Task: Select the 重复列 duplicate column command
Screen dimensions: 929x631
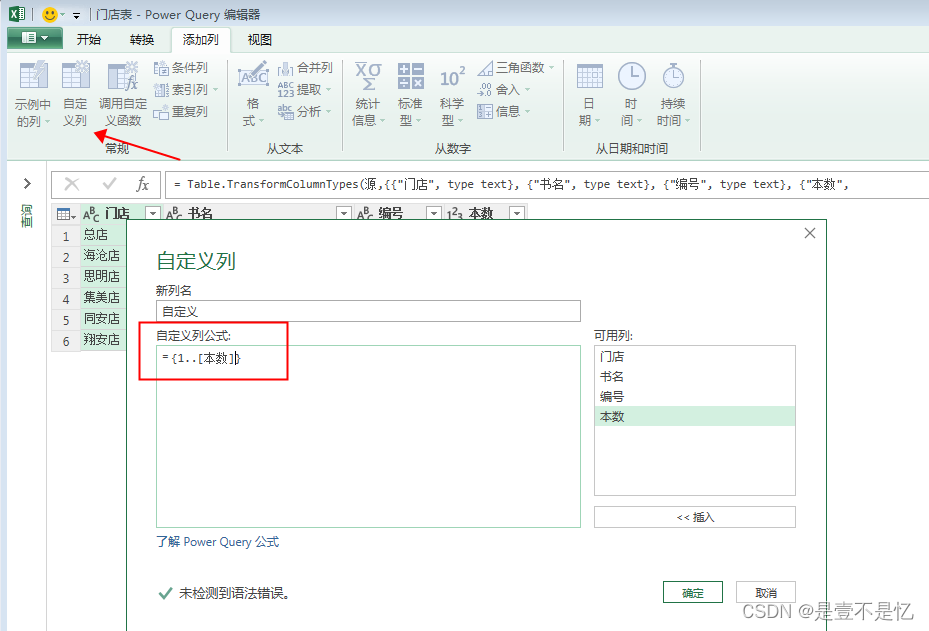Action: (181, 111)
